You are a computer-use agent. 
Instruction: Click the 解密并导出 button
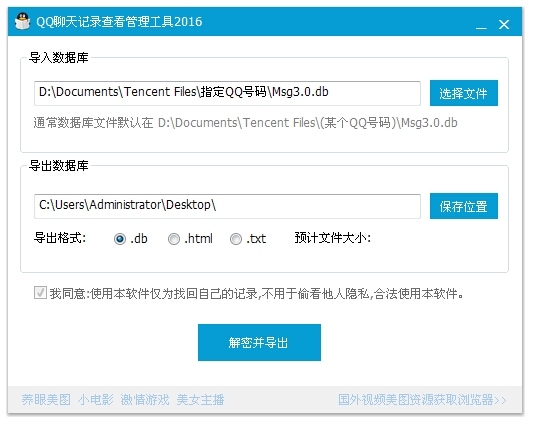click(259, 342)
